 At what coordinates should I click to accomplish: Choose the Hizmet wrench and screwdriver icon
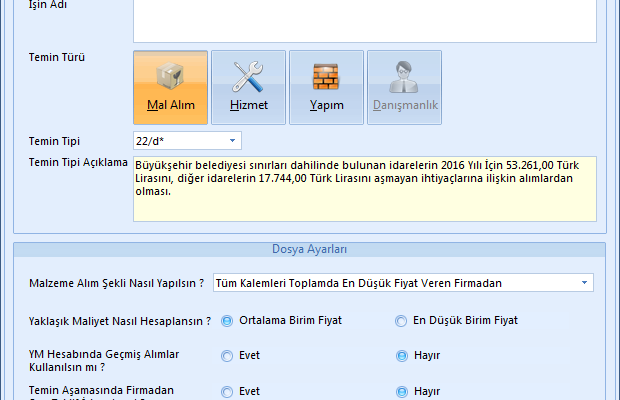point(248,87)
